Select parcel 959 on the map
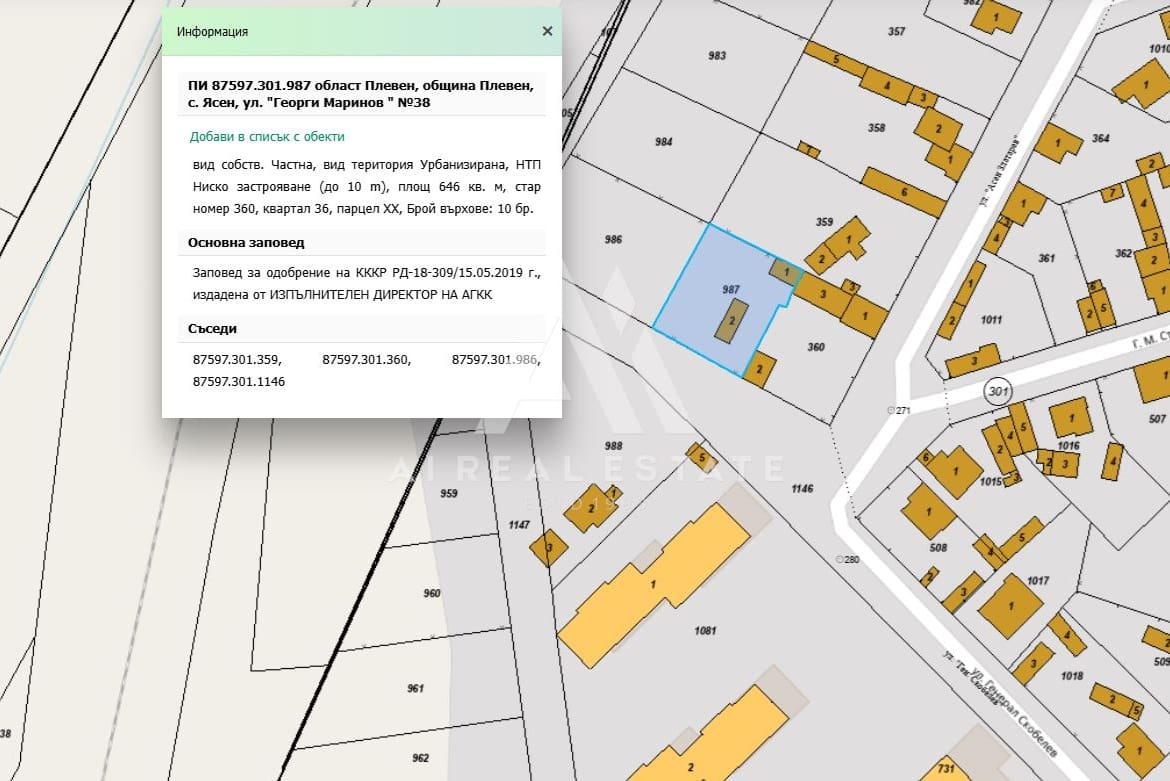The height and width of the screenshot is (781, 1170). (448, 493)
